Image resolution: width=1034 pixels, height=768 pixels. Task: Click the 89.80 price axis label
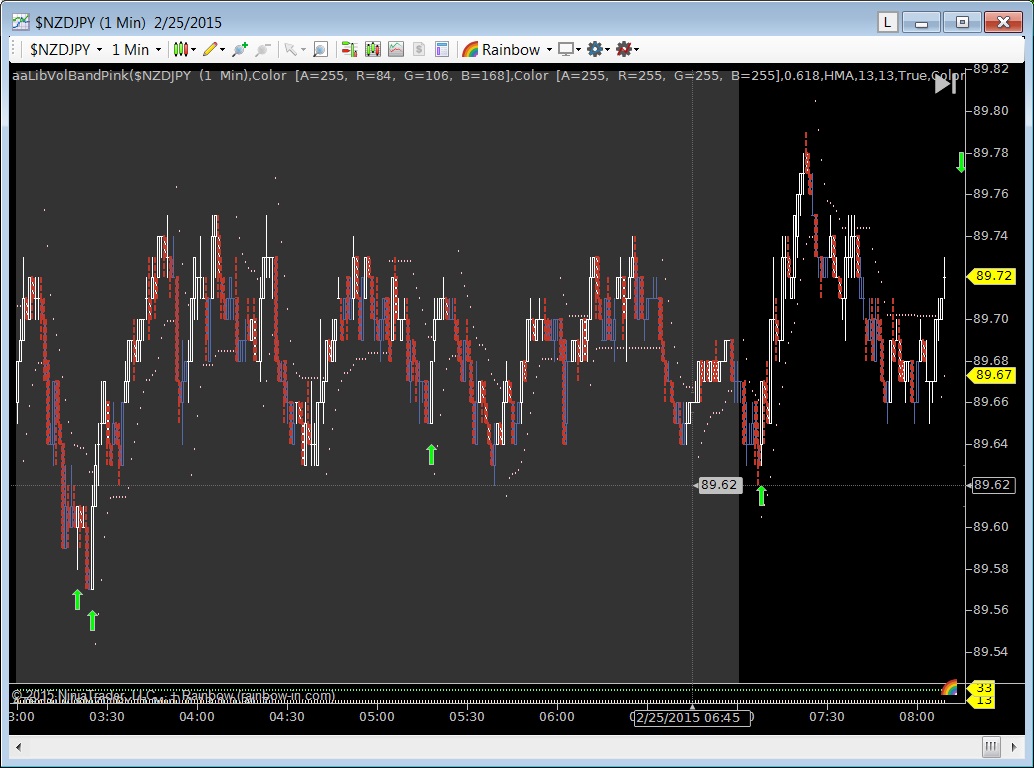click(x=990, y=111)
